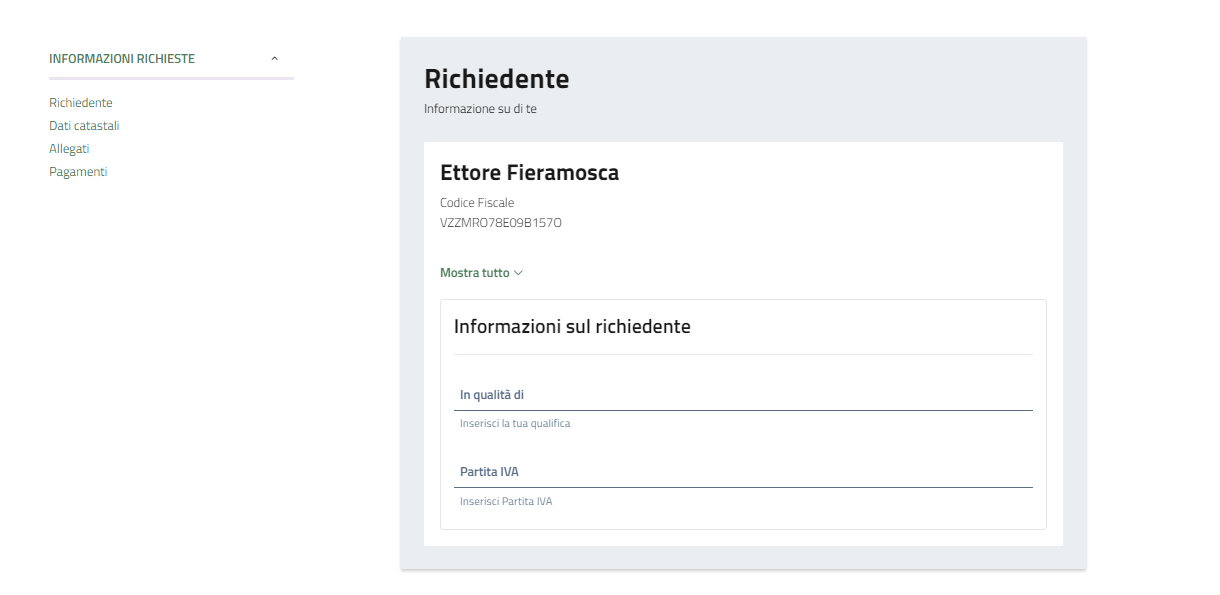Click the Informazione su di te subtitle
This screenshot has height=595, width=1220.
pyautogui.click(x=480, y=109)
